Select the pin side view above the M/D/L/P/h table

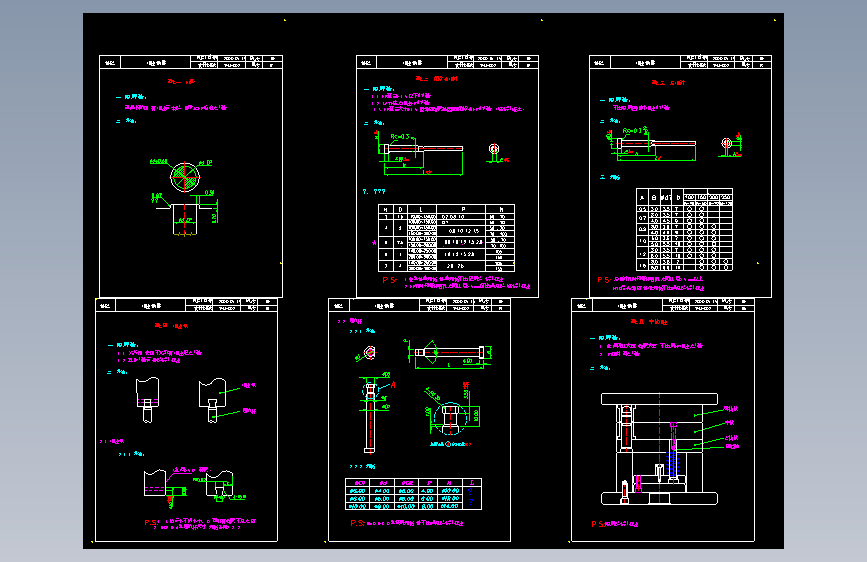pos(423,148)
